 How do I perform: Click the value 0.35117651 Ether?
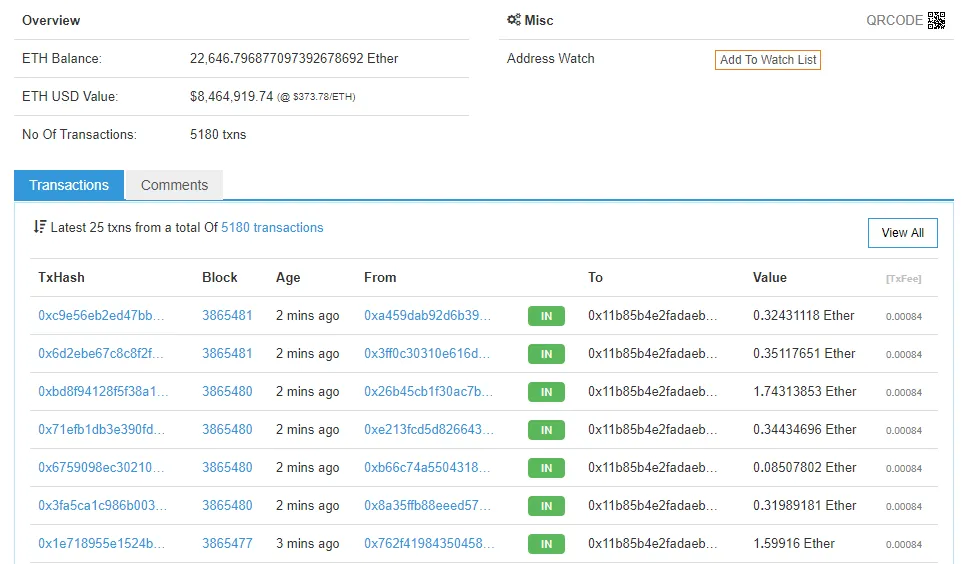[804, 353]
